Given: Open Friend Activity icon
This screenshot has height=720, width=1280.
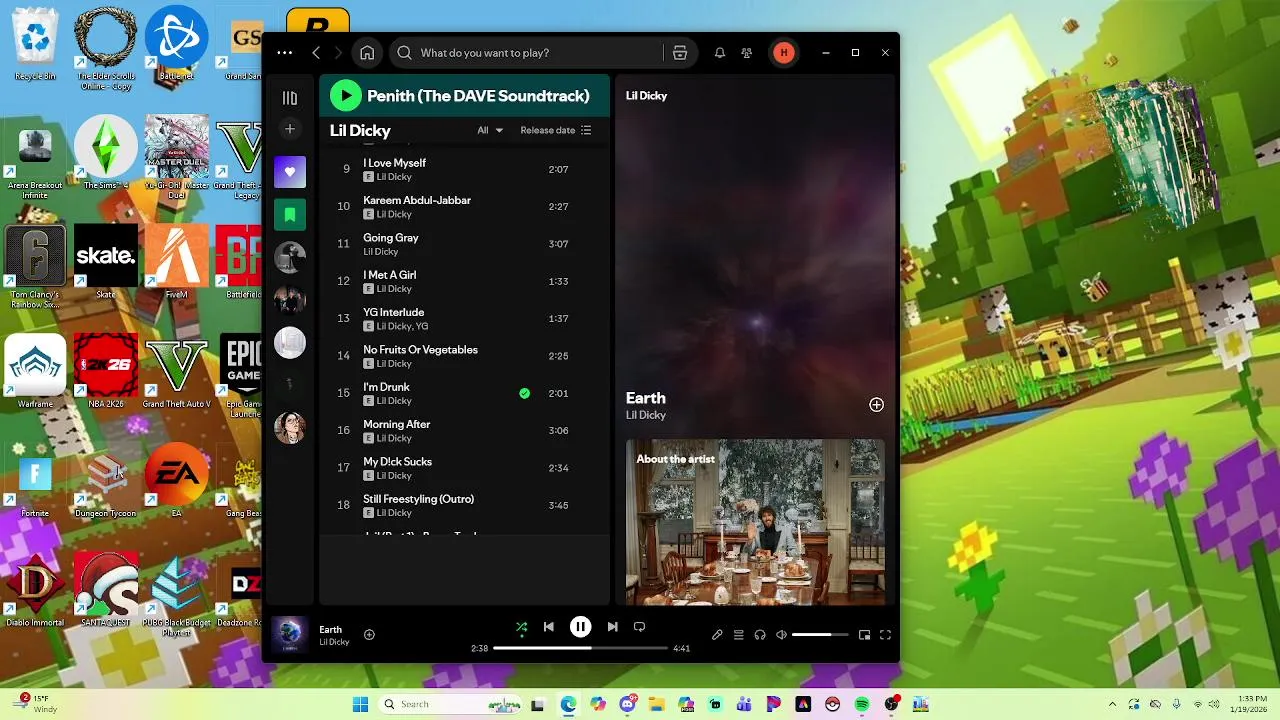Looking at the screenshot, I should [x=747, y=53].
